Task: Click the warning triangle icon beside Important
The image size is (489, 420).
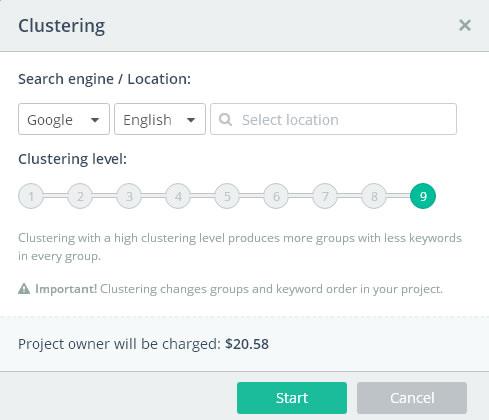Action: [x=24, y=289]
